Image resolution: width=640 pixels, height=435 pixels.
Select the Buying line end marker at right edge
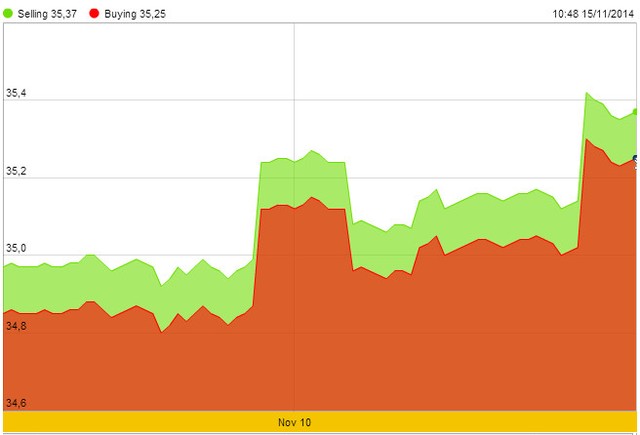pyautogui.click(x=636, y=158)
